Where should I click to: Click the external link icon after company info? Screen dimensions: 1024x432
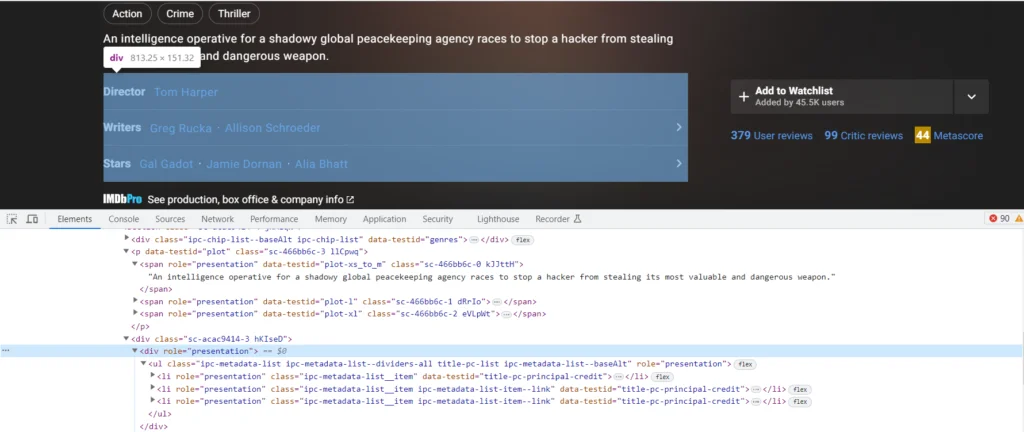(350, 200)
